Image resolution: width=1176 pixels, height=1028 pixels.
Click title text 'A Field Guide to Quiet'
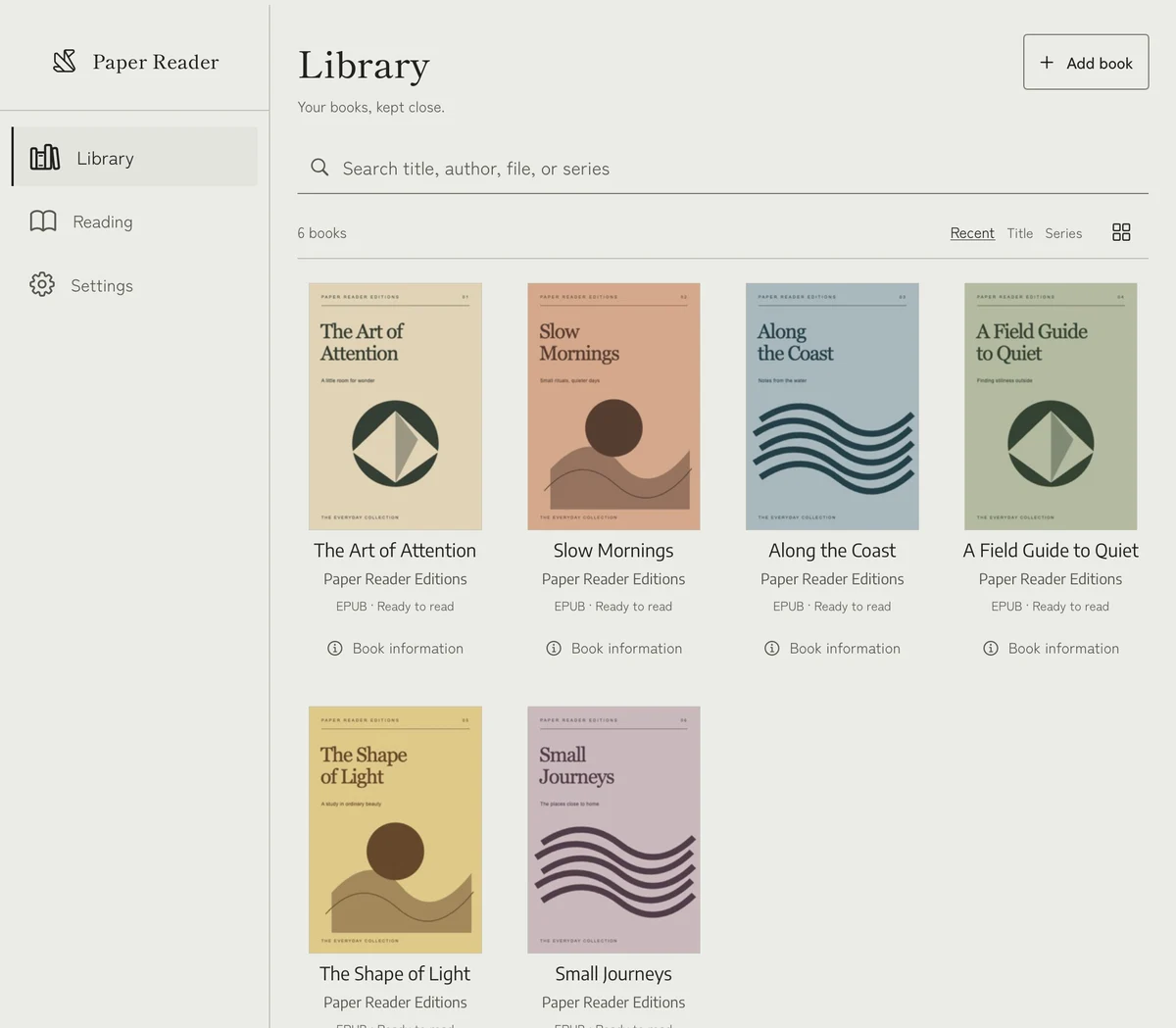point(1051,551)
